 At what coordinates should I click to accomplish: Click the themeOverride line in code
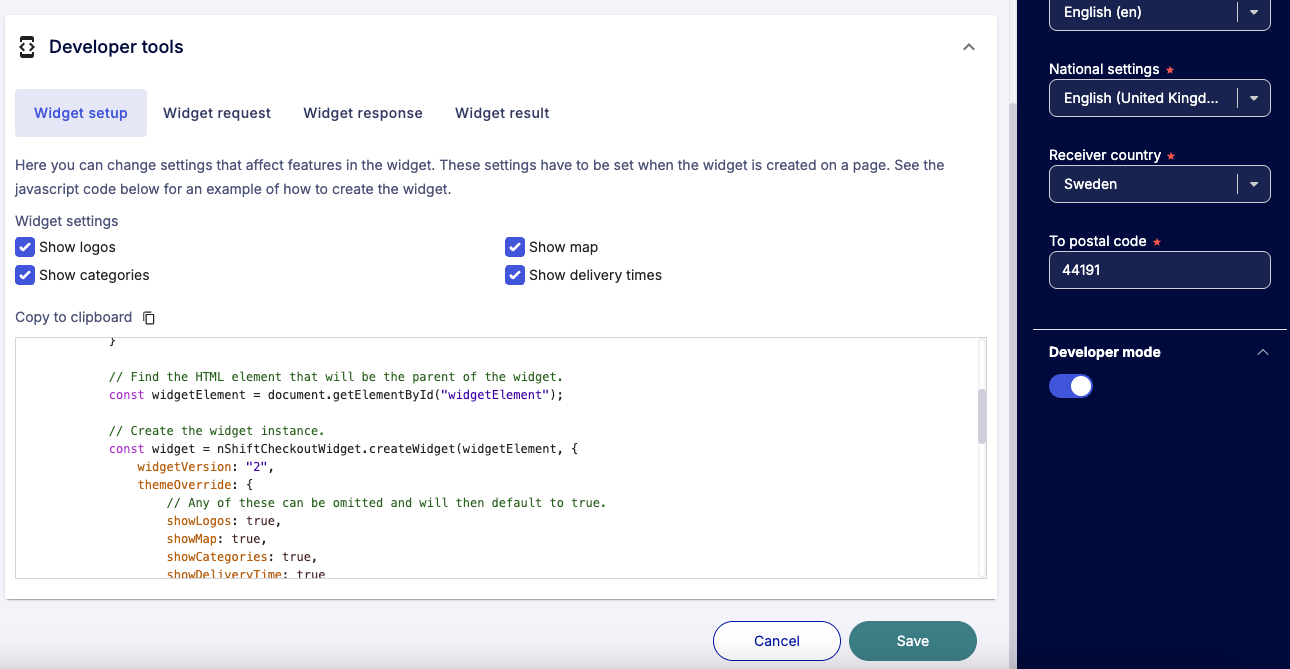(195, 485)
